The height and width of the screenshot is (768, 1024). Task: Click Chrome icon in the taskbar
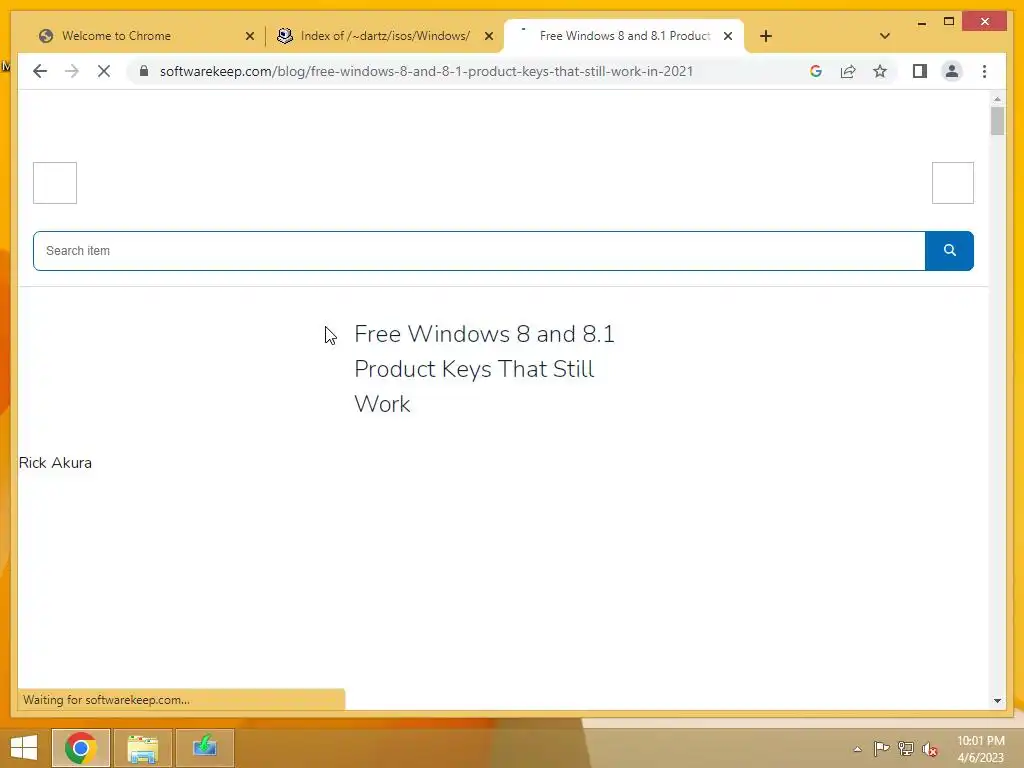[81, 748]
